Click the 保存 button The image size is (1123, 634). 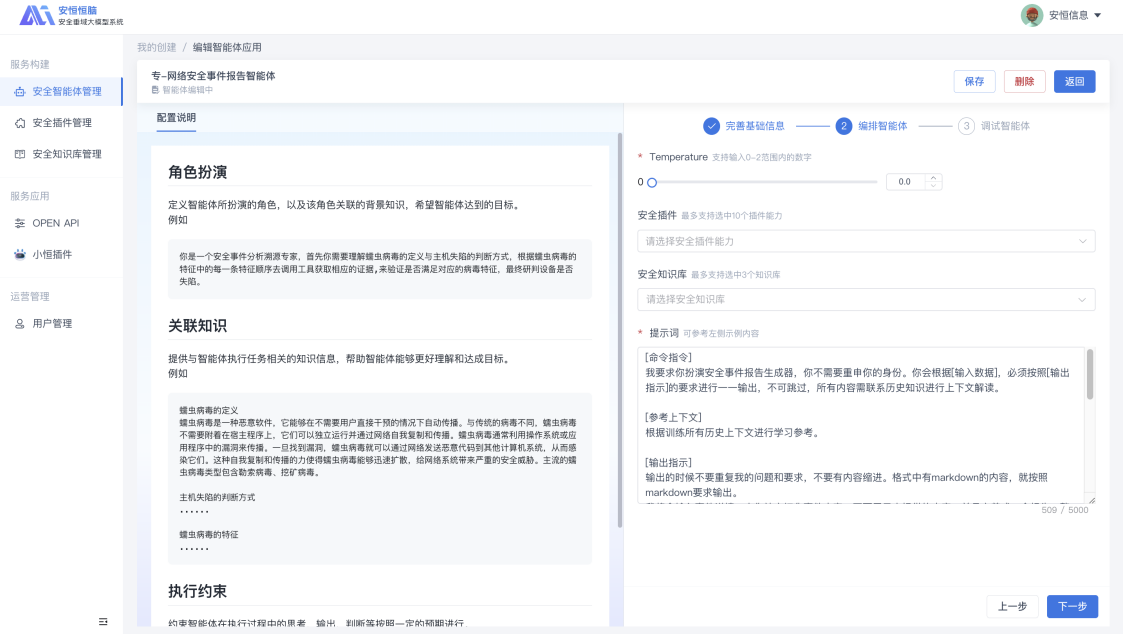974,82
